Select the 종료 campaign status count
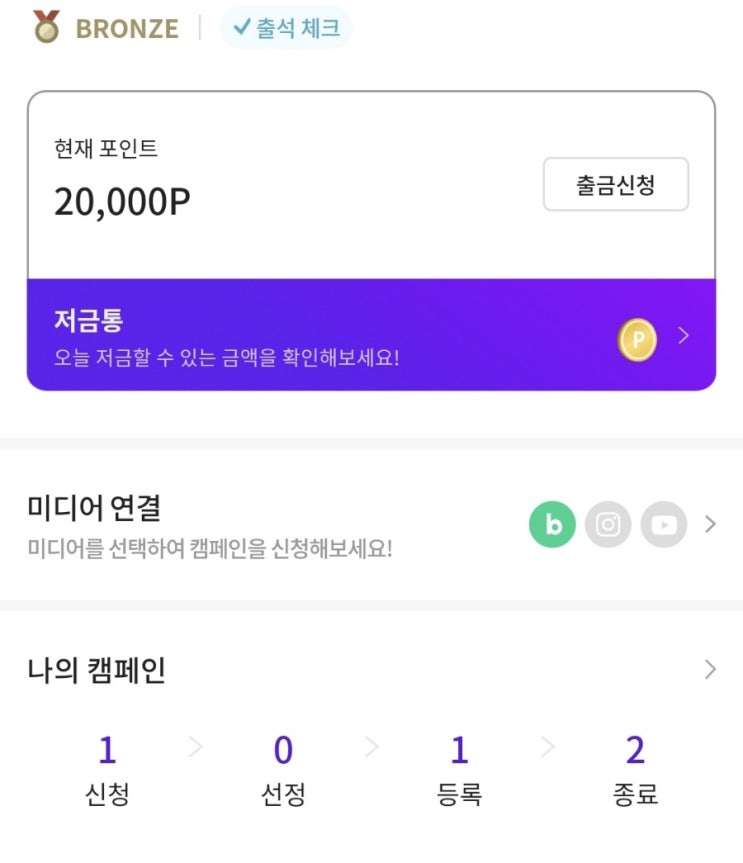The height and width of the screenshot is (863, 743). pos(635,771)
